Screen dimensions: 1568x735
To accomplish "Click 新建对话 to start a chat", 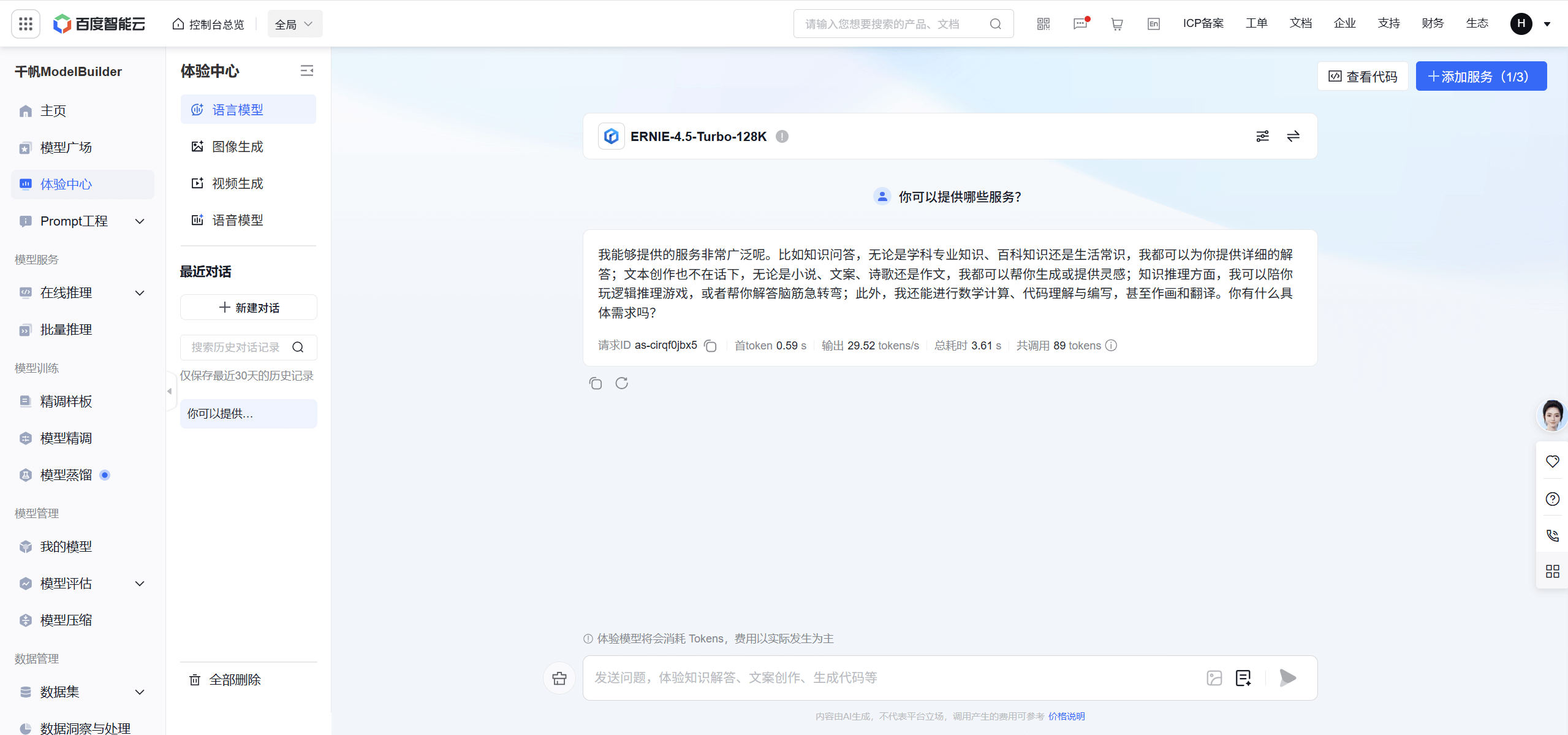I will pyautogui.click(x=248, y=307).
